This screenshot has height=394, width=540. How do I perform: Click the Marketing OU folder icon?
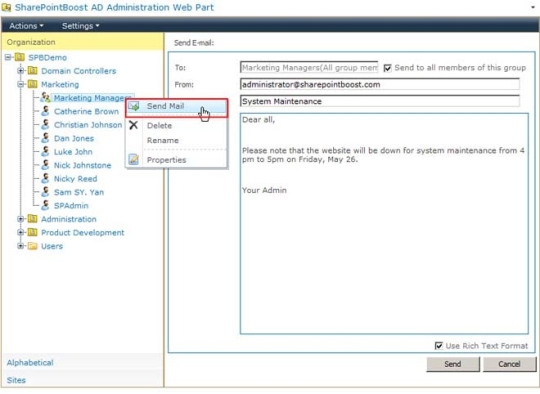(x=32, y=84)
